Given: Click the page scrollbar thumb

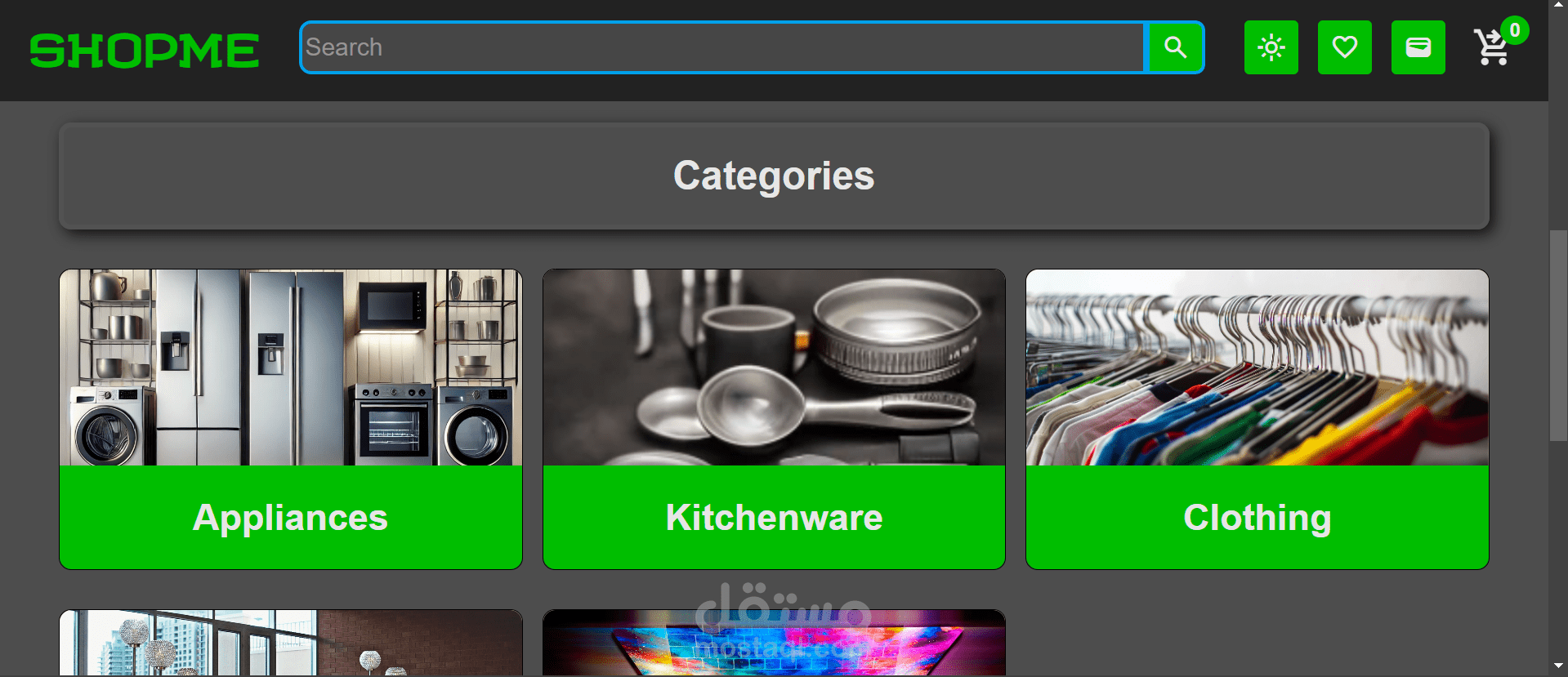Looking at the screenshot, I should point(1558,336).
